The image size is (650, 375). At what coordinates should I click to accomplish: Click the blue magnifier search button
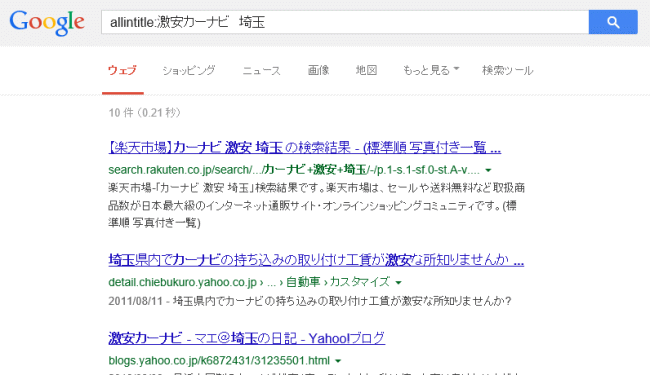(613, 22)
